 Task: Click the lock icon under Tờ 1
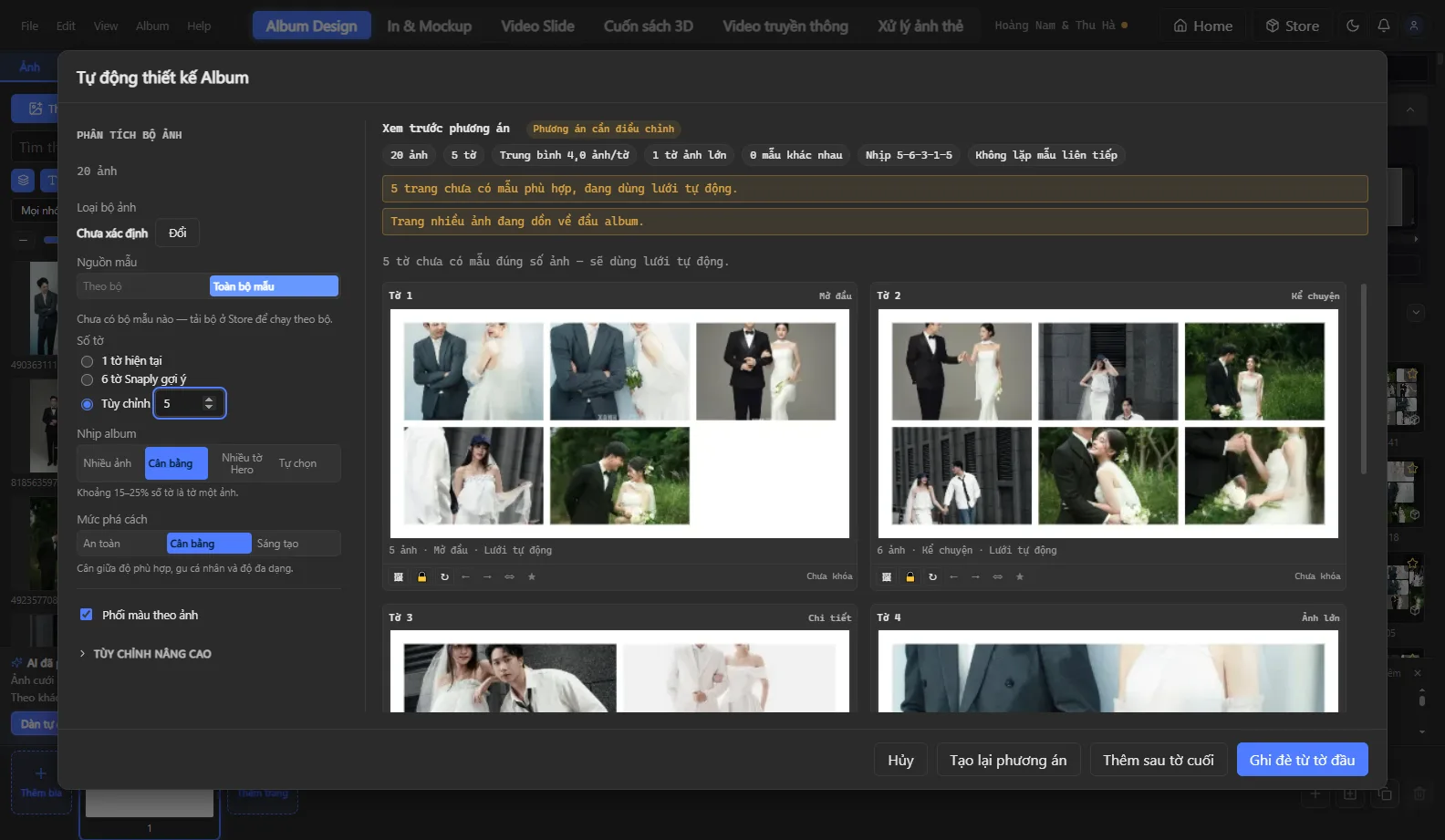(x=421, y=576)
